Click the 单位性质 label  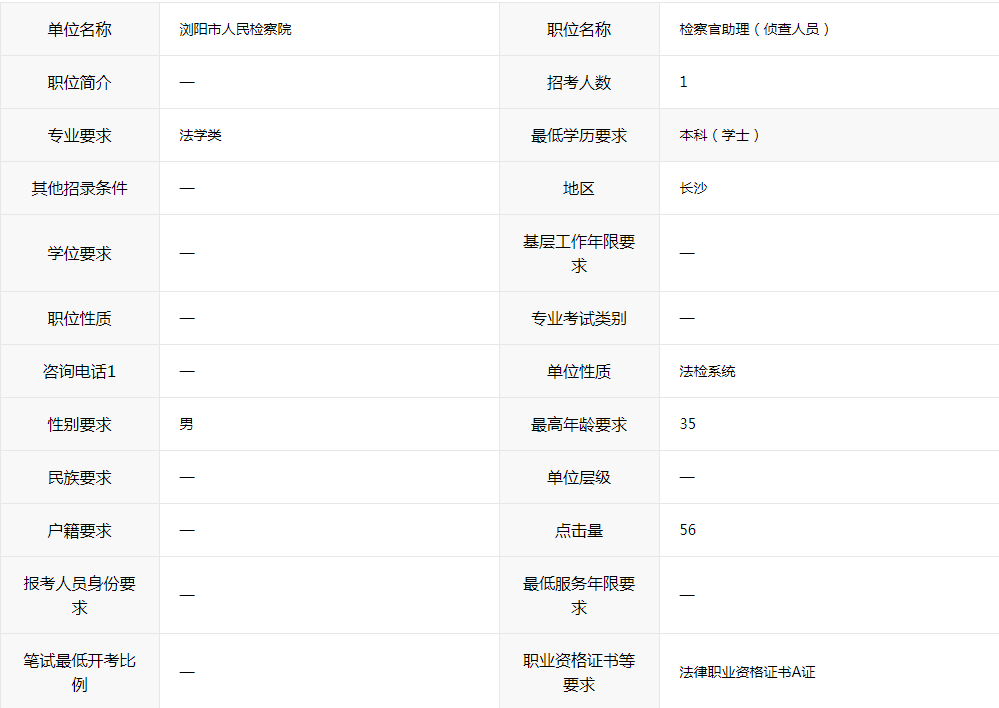(x=579, y=371)
